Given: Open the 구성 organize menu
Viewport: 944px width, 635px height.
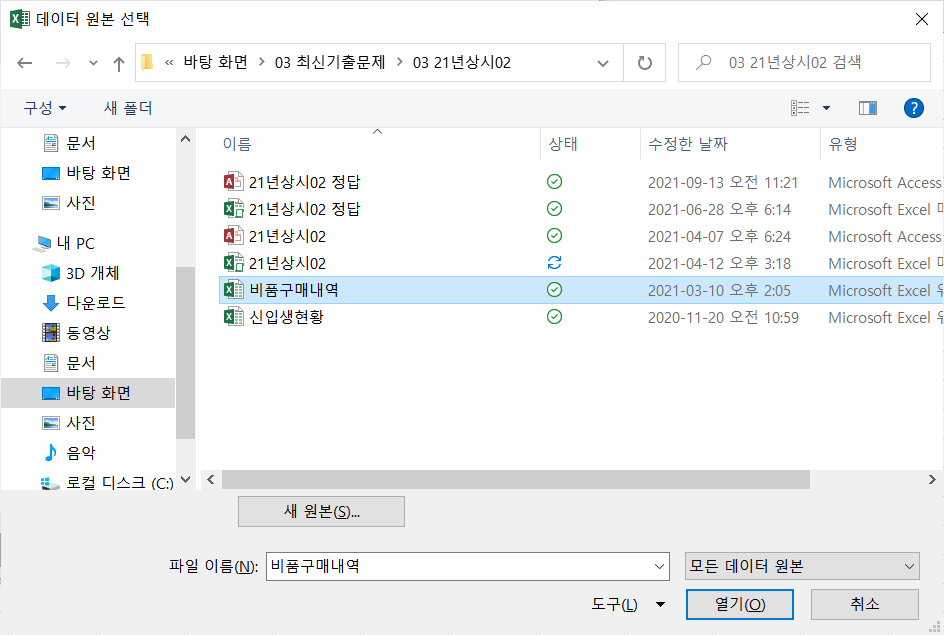Looking at the screenshot, I should pos(45,108).
